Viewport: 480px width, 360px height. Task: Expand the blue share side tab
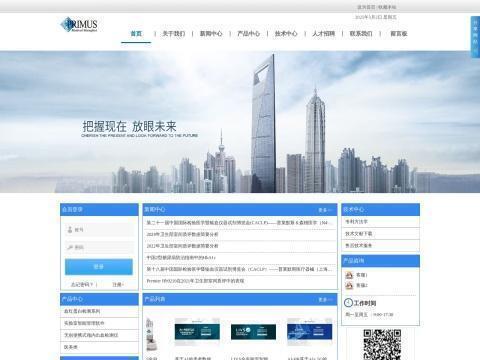point(475,37)
